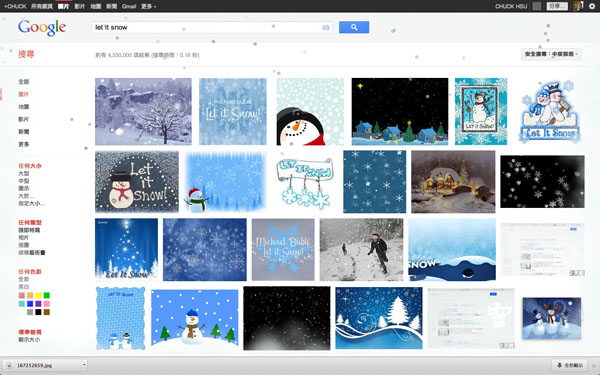Image resolution: width=600 pixels, height=375 pixels.
Task: Filter by 大型 size
Action: coord(24,173)
